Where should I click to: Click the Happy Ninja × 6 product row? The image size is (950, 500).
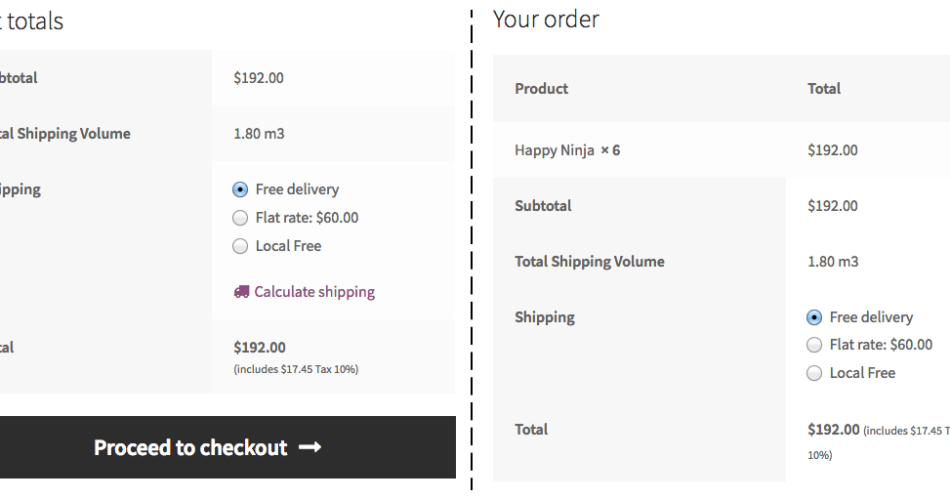coord(567,151)
